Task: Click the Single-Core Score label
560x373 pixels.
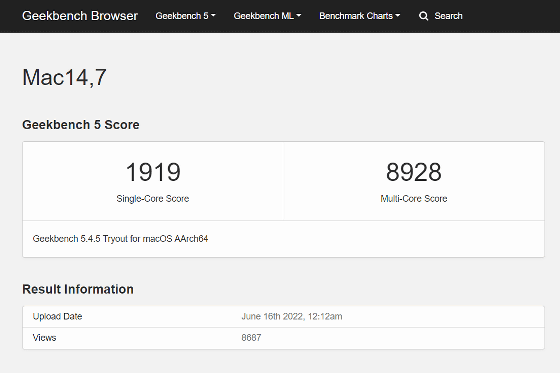Action: pyautogui.click(x=152, y=199)
